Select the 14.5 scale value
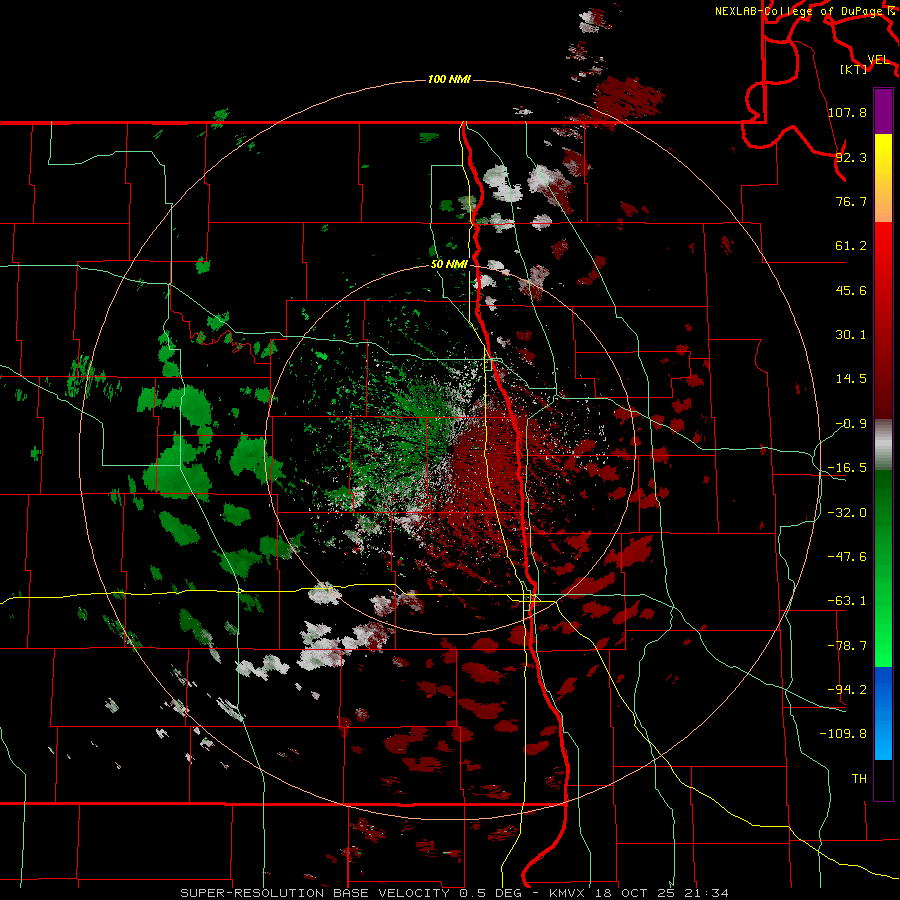The width and height of the screenshot is (900, 900). tap(851, 379)
